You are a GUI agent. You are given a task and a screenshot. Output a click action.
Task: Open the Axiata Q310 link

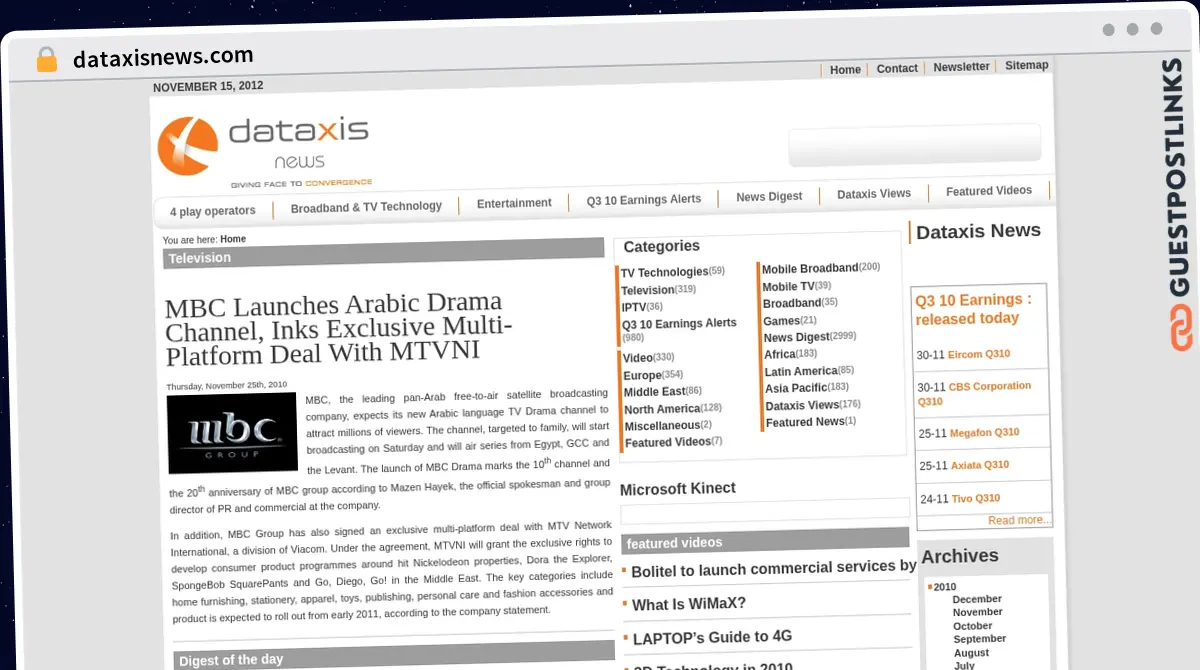click(979, 465)
